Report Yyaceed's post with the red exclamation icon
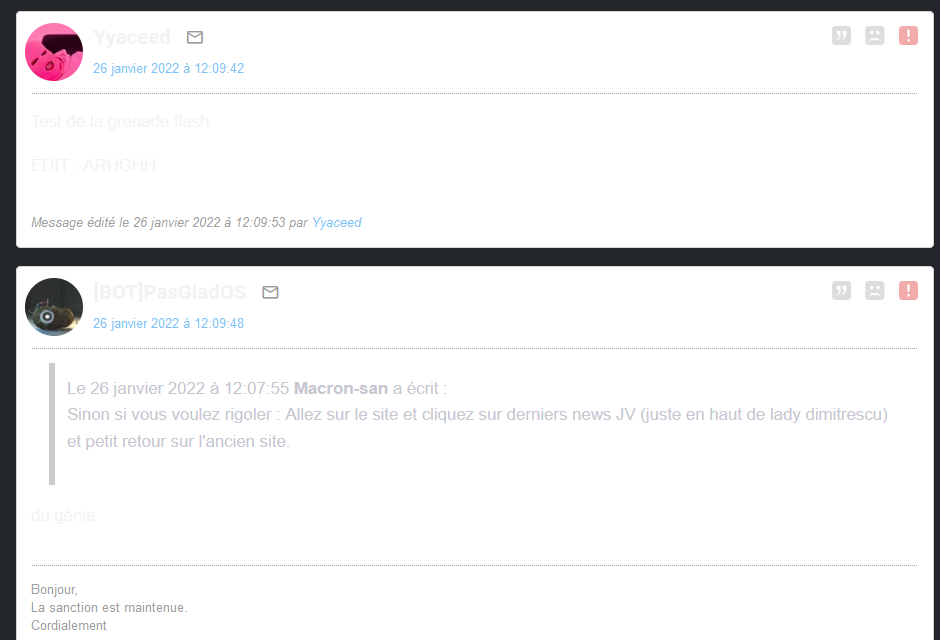The image size is (940, 640). tap(908, 36)
